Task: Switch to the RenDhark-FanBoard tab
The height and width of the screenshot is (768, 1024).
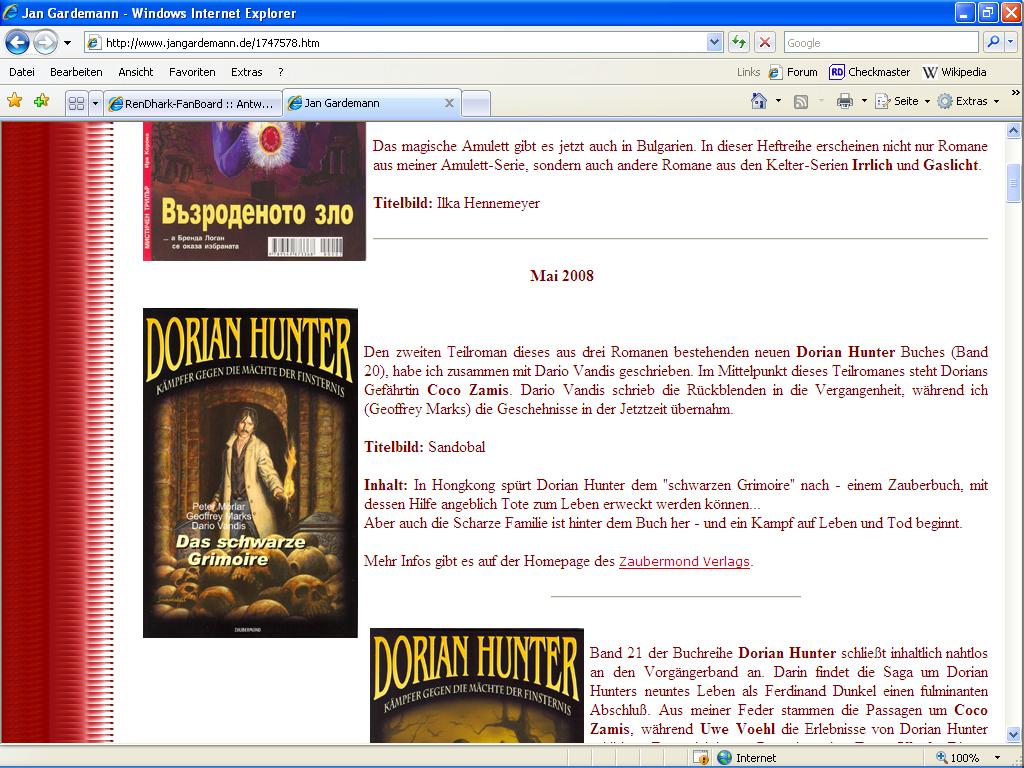Action: (x=192, y=103)
